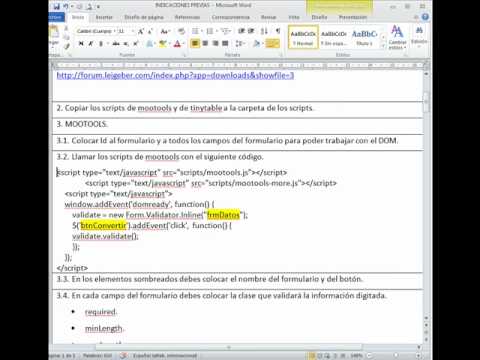This screenshot has width=480, height=360.
Task: Click the Align Right icon
Action: tap(215, 43)
